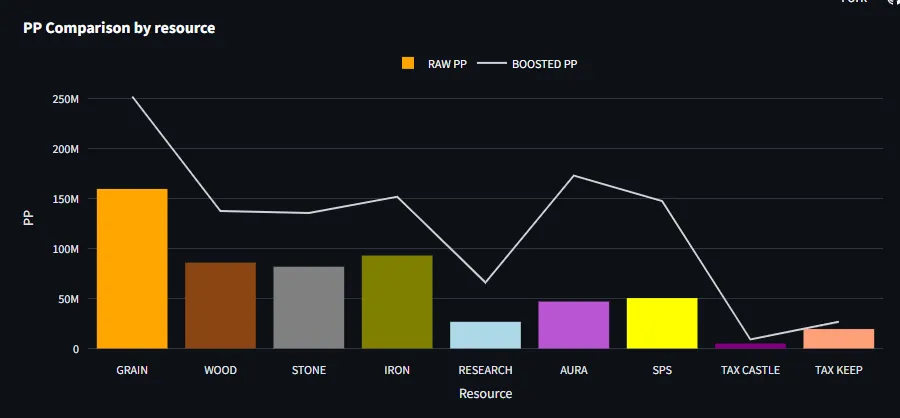The height and width of the screenshot is (418, 900).
Task: Select the salmon TAX KEEP bar
Action: (839, 339)
